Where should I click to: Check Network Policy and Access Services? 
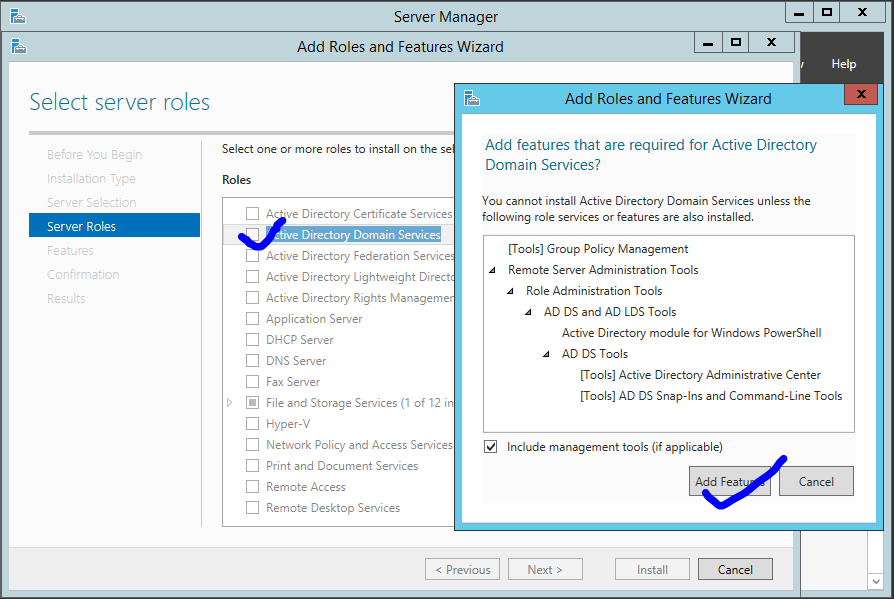pyautogui.click(x=252, y=445)
